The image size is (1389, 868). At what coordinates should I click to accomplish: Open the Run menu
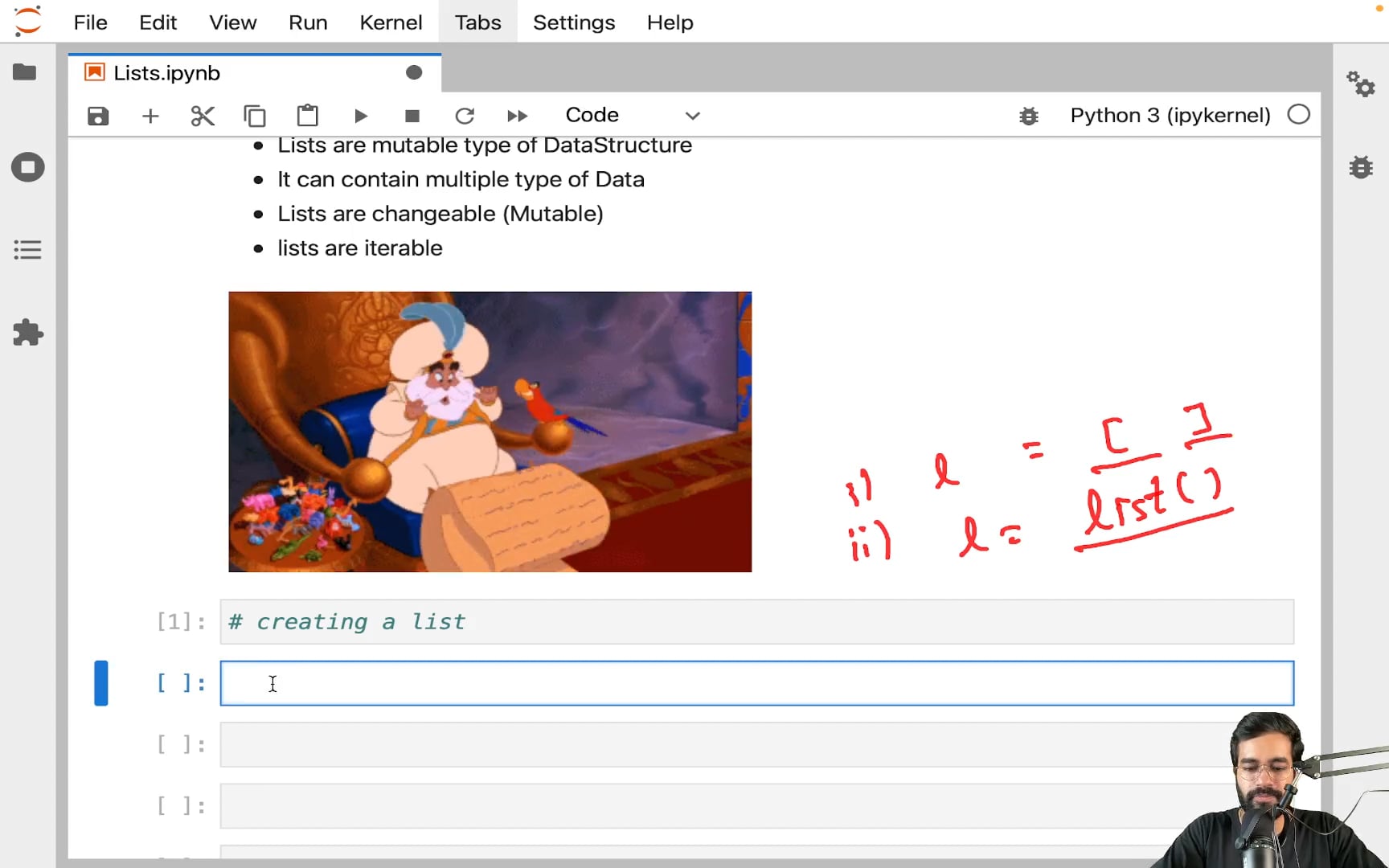[308, 23]
